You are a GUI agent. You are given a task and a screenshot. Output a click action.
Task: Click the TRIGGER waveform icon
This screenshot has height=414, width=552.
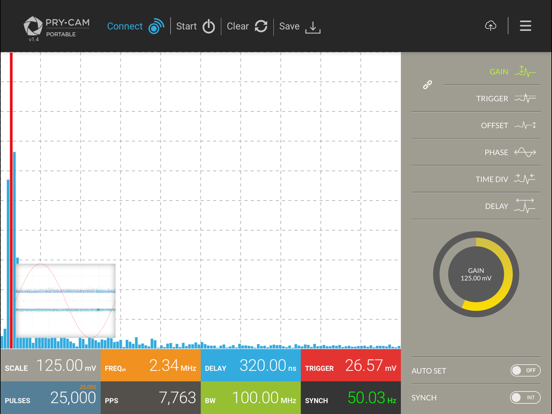point(525,98)
